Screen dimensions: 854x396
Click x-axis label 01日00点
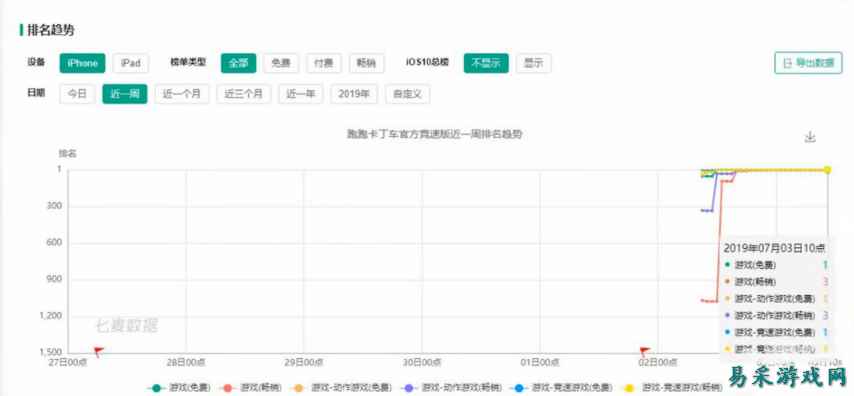point(539,362)
